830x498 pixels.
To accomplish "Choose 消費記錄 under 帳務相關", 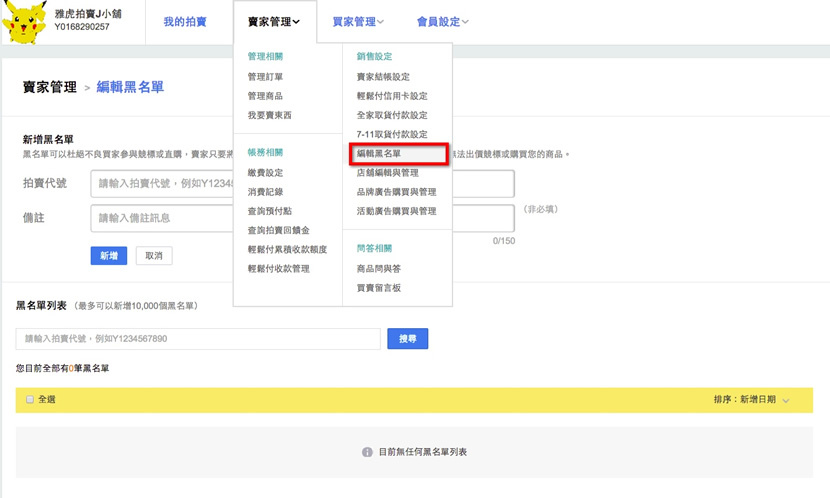I will [265, 192].
